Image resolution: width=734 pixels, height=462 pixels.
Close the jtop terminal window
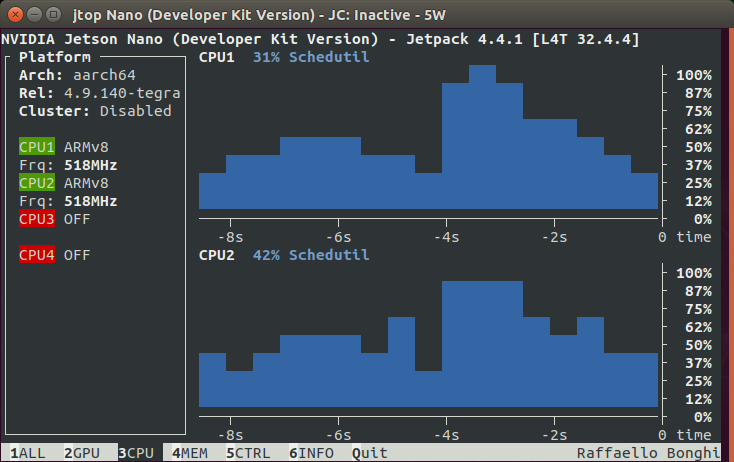tap(15, 15)
